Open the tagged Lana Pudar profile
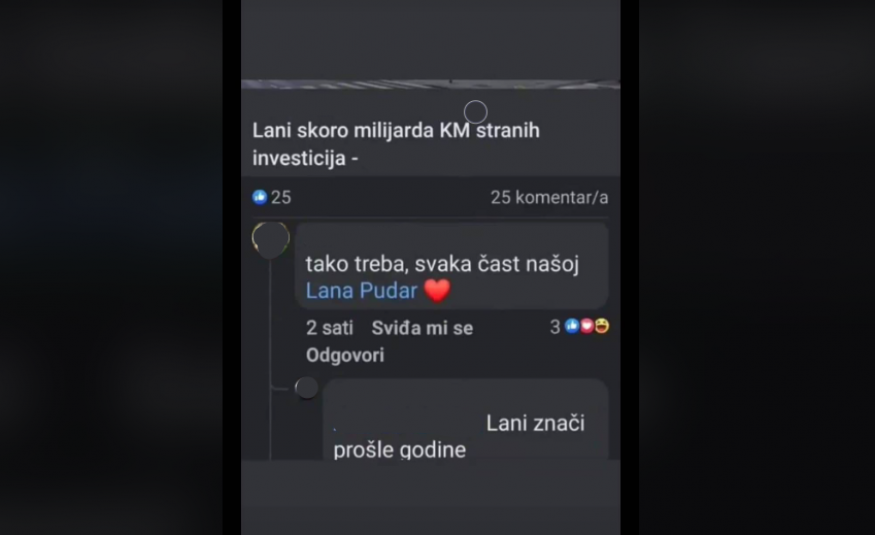 pos(362,291)
